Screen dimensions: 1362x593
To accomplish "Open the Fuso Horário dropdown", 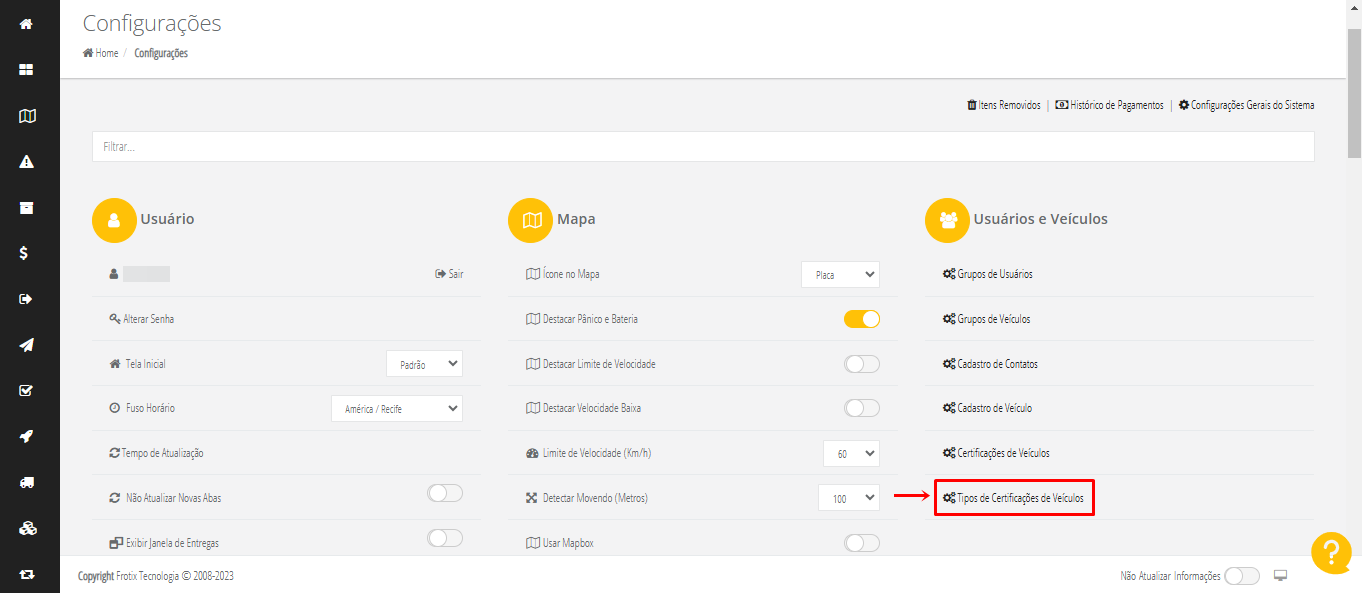I will coord(397,408).
